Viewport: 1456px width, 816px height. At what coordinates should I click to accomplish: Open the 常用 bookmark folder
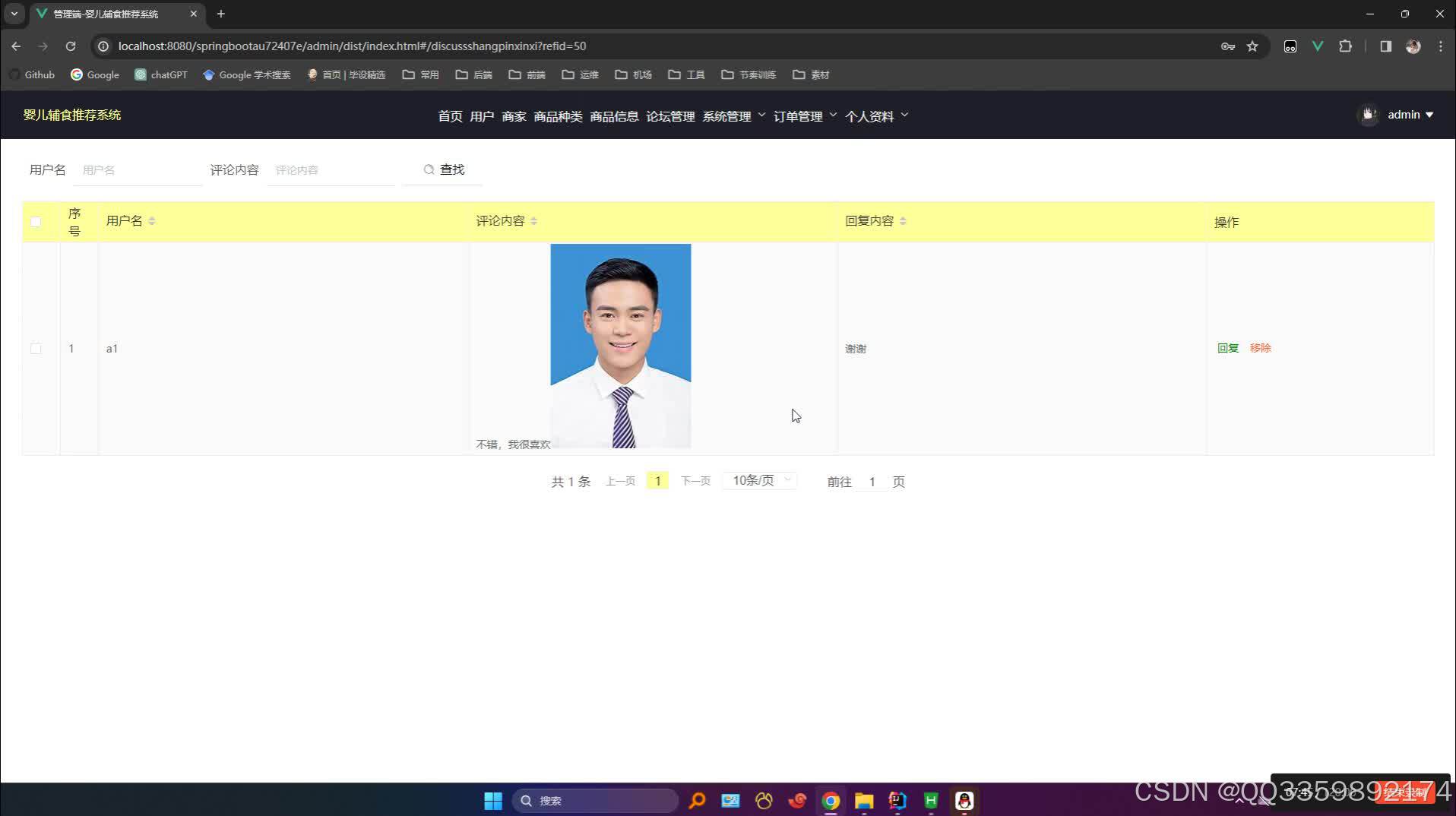421,74
